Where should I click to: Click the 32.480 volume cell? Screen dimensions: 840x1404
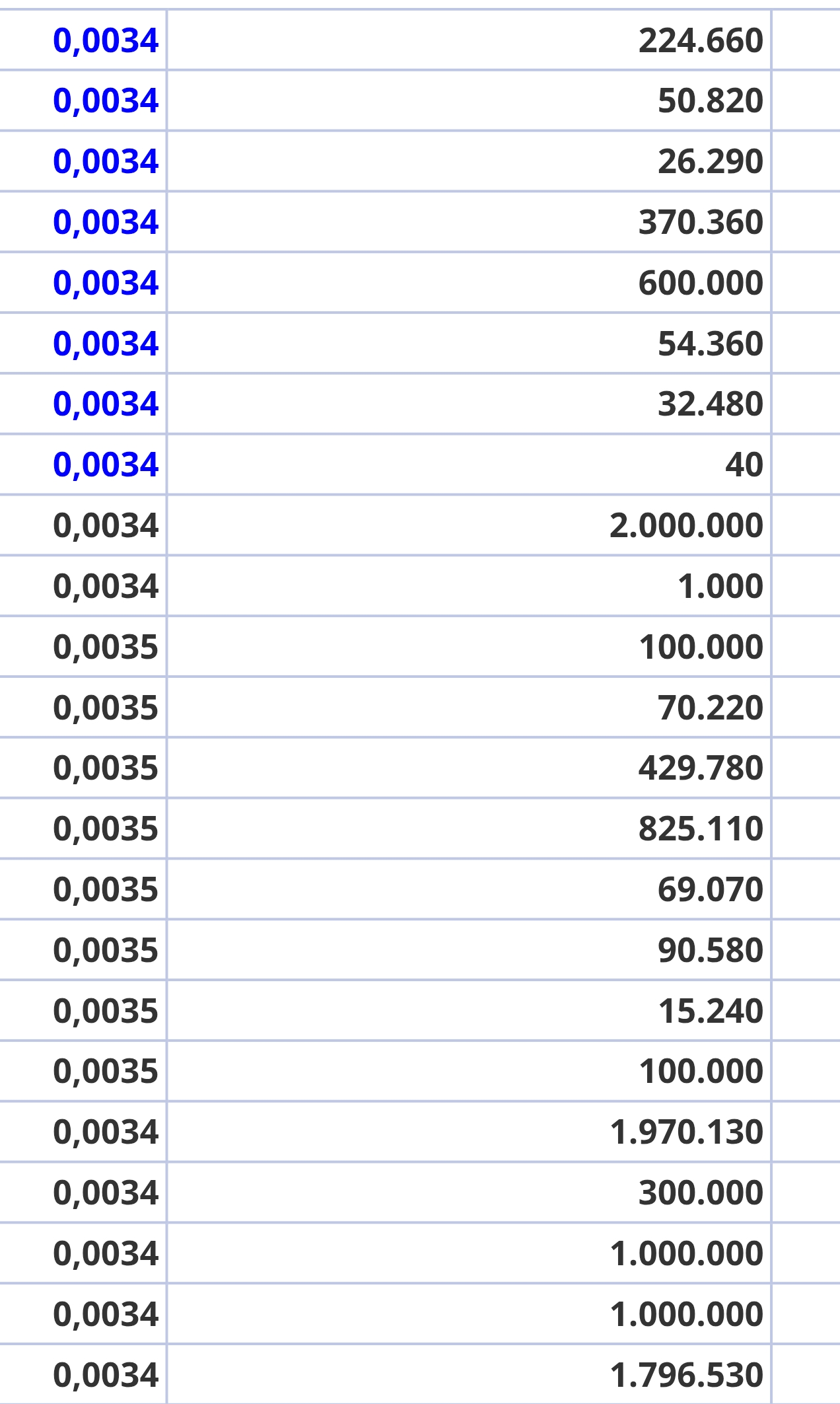coord(469,404)
